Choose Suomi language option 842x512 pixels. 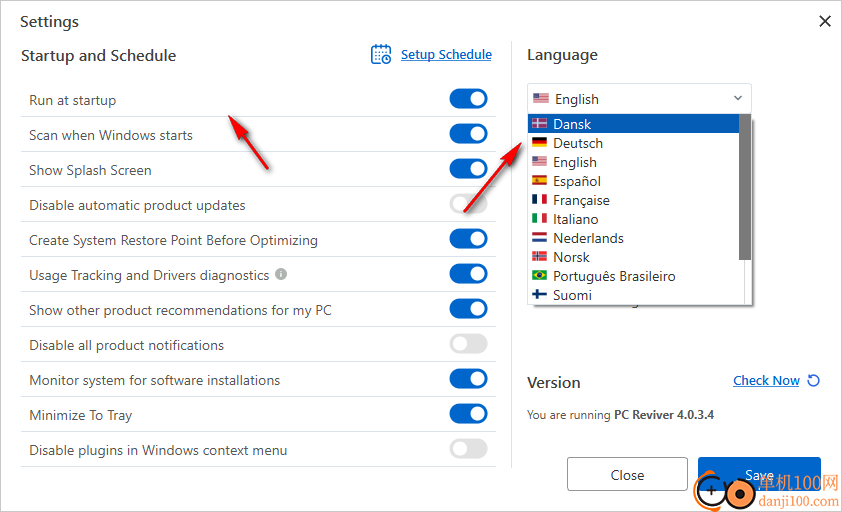(634, 295)
